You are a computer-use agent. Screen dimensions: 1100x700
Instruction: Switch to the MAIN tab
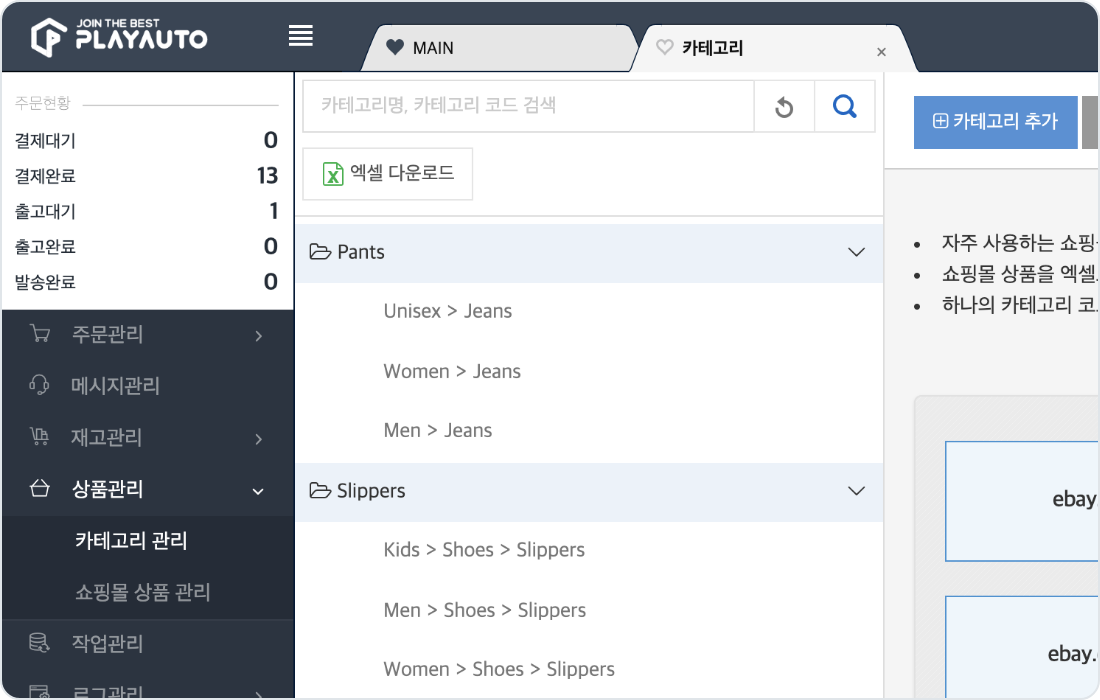[x=432, y=48]
